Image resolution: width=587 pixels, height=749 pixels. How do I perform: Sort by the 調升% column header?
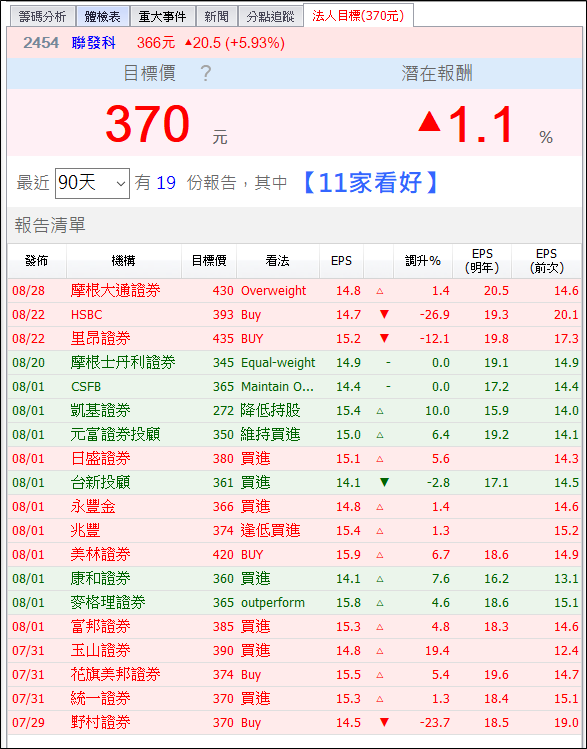423,261
